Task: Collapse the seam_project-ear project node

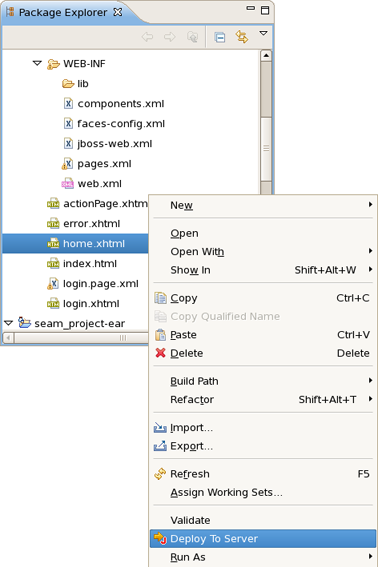Action: click(x=9, y=323)
